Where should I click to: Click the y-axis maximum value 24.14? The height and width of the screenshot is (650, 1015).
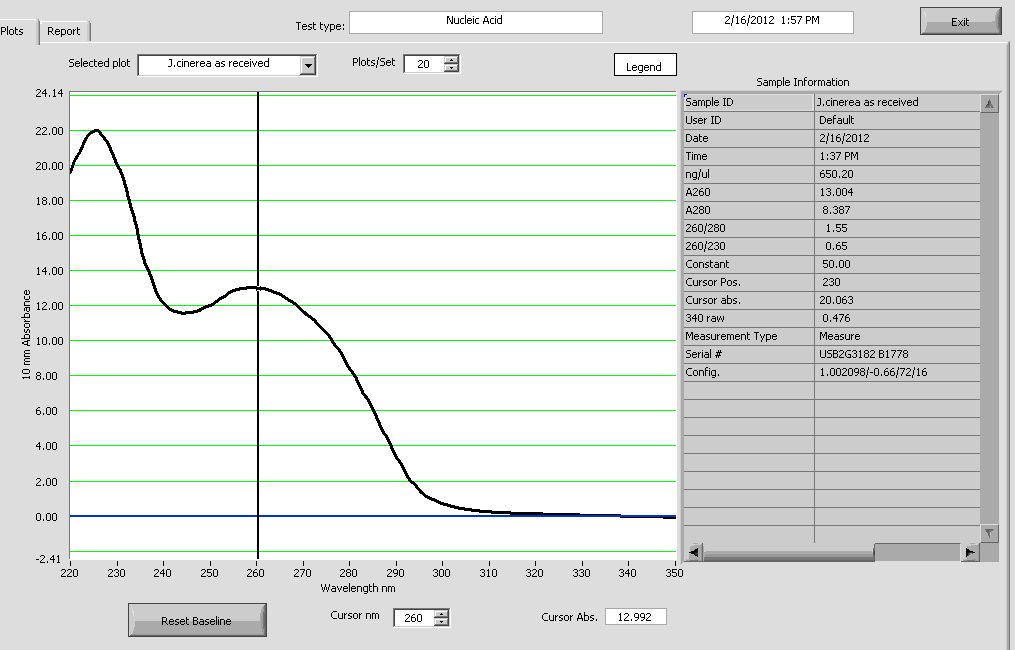49,93
